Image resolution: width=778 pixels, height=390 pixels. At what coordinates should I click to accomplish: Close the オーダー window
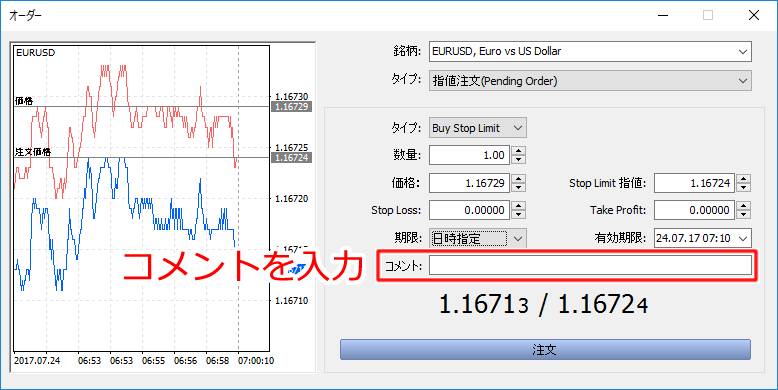(x=754, y=15)
